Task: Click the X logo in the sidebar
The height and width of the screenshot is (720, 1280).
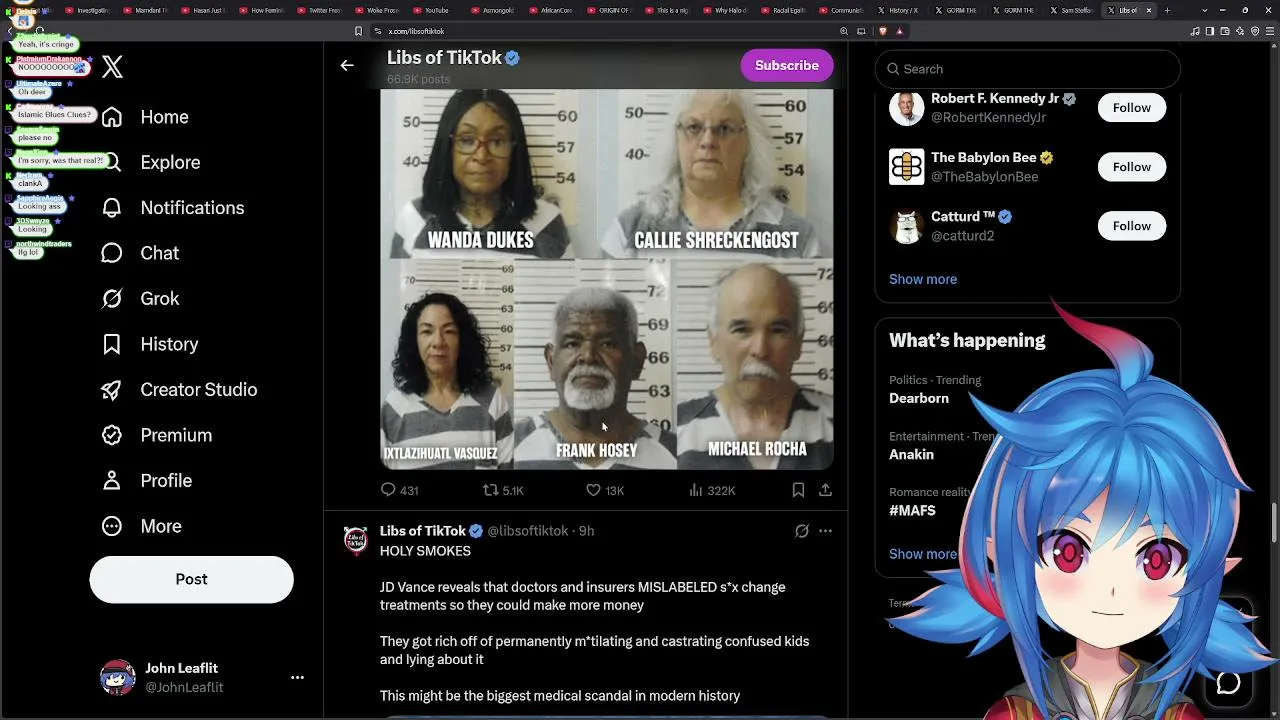Action: [112, 67]
